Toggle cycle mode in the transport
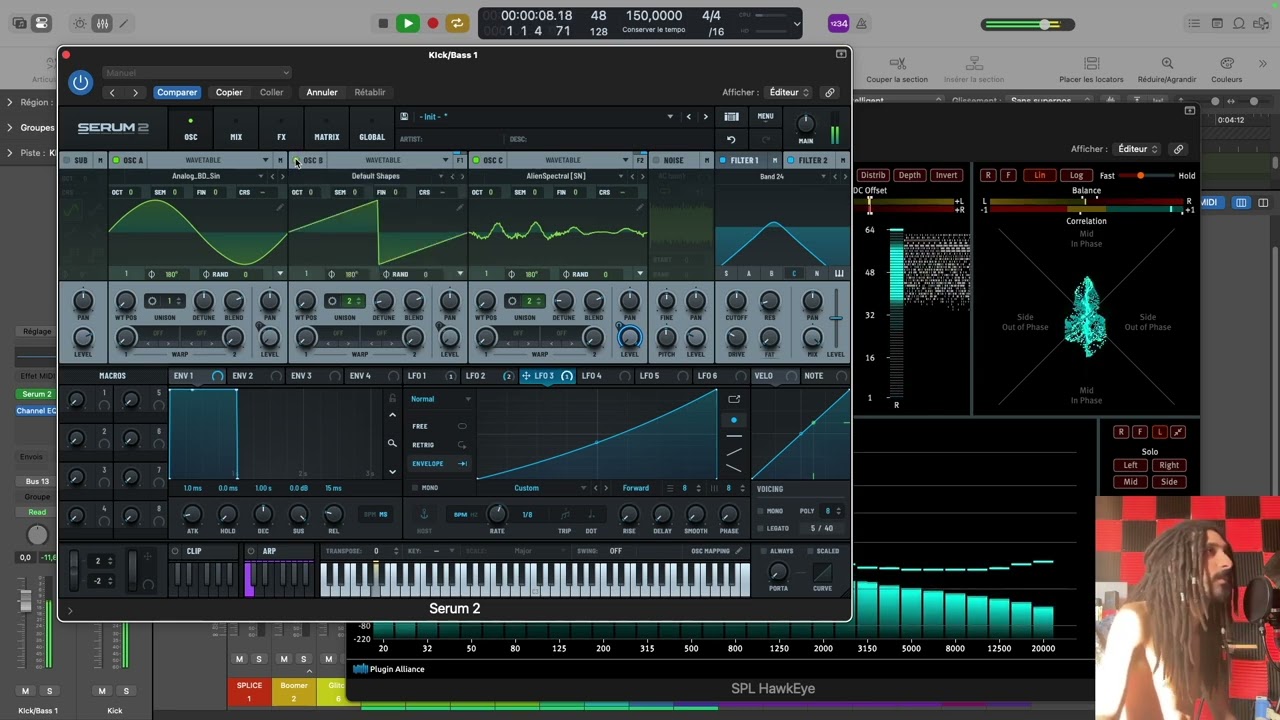 tap(457, 23)
